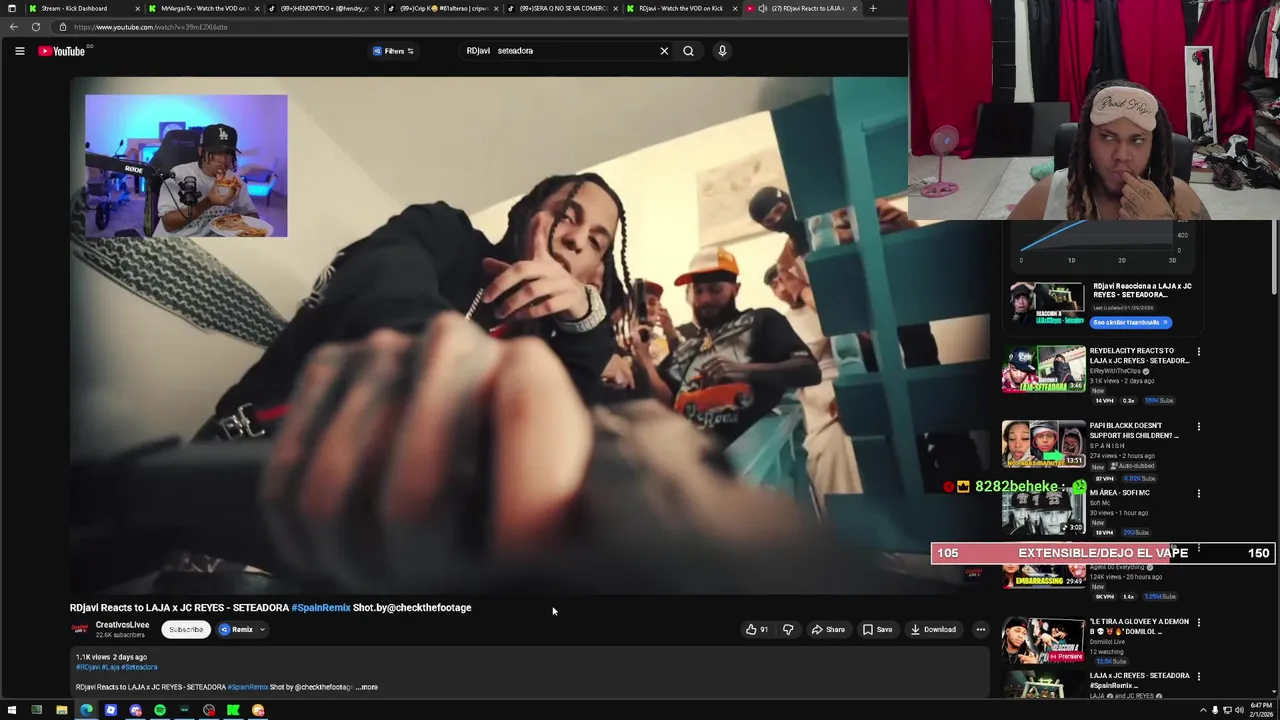Switch to RDjavi Watch the VOD tab
The height and width of the screenshot is (720, 1280).
[681, 8]
